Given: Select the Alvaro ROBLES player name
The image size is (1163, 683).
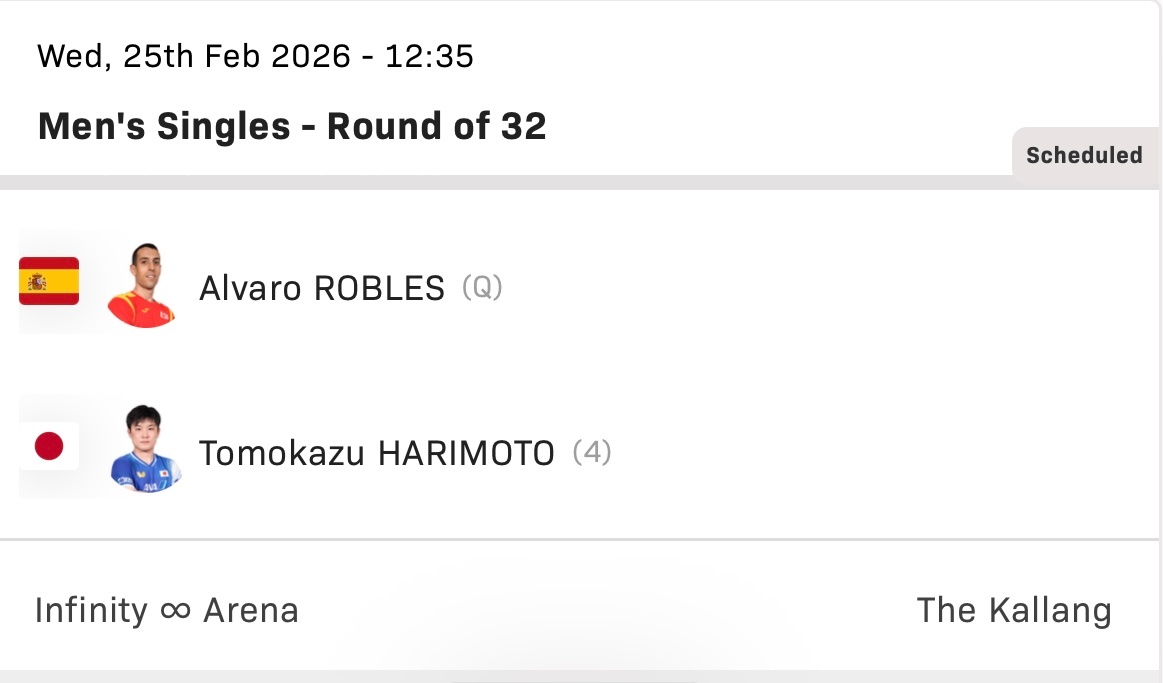Looking at the screenshot, I should (x=322, y=288).
